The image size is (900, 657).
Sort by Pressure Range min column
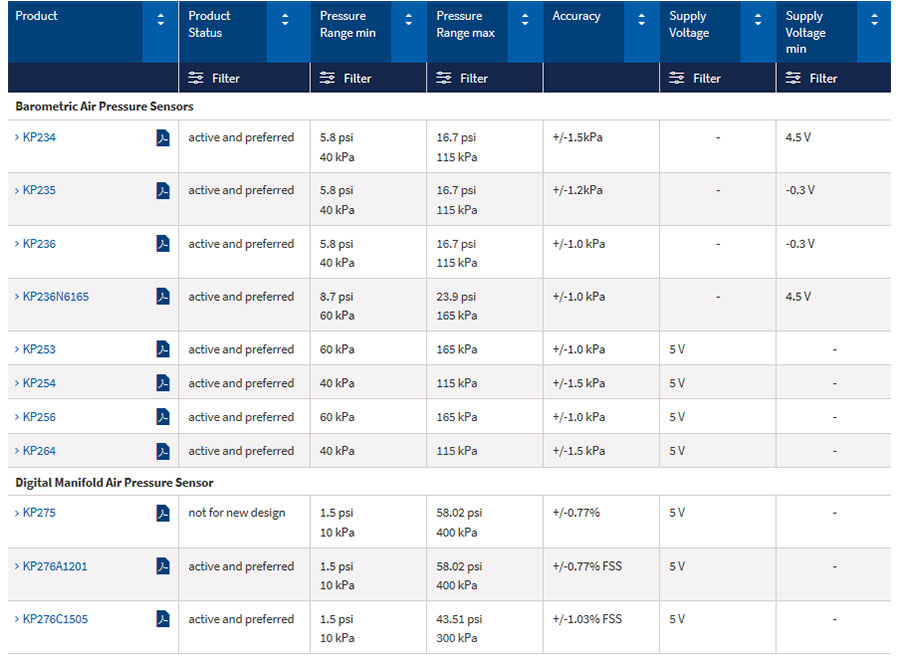click(408, 20)
